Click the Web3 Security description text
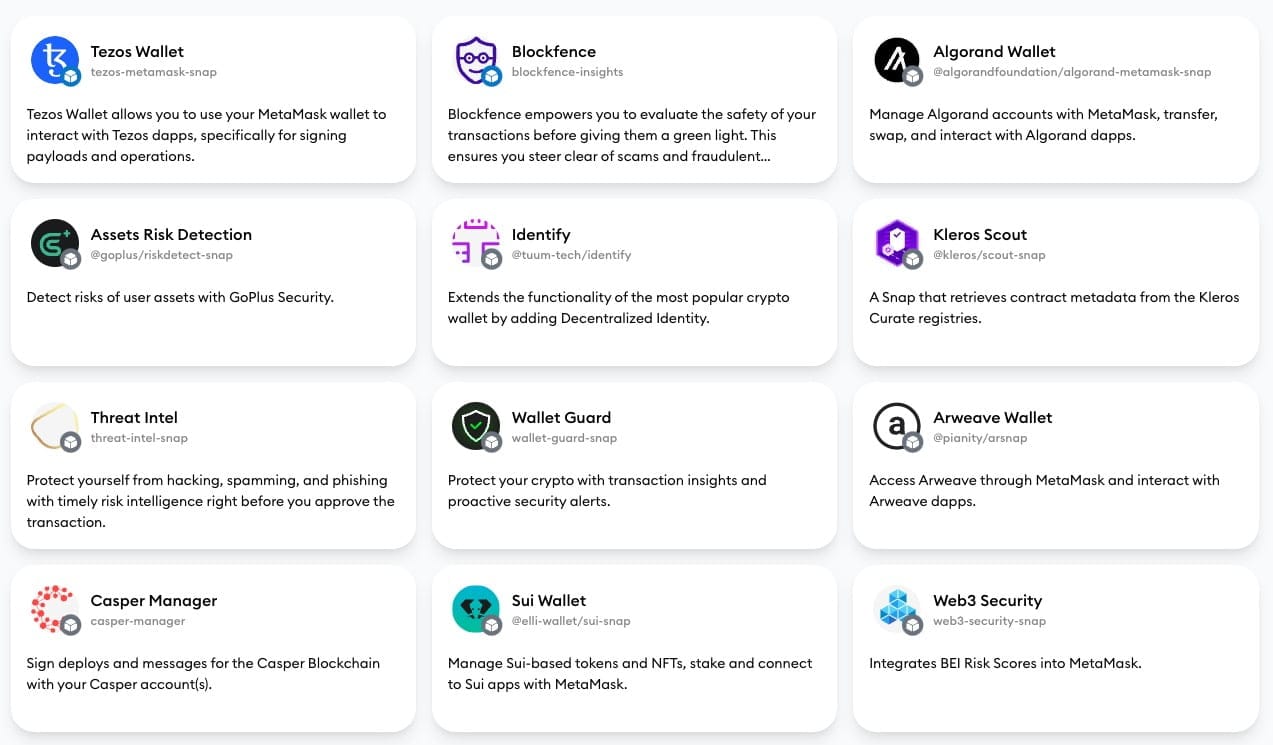The image size is (1273, 745). [1005, 663]
